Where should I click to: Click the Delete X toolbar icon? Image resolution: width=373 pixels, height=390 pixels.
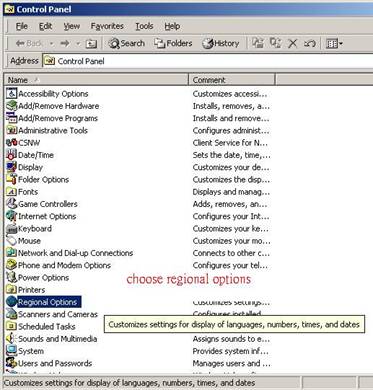click(293, 43)
